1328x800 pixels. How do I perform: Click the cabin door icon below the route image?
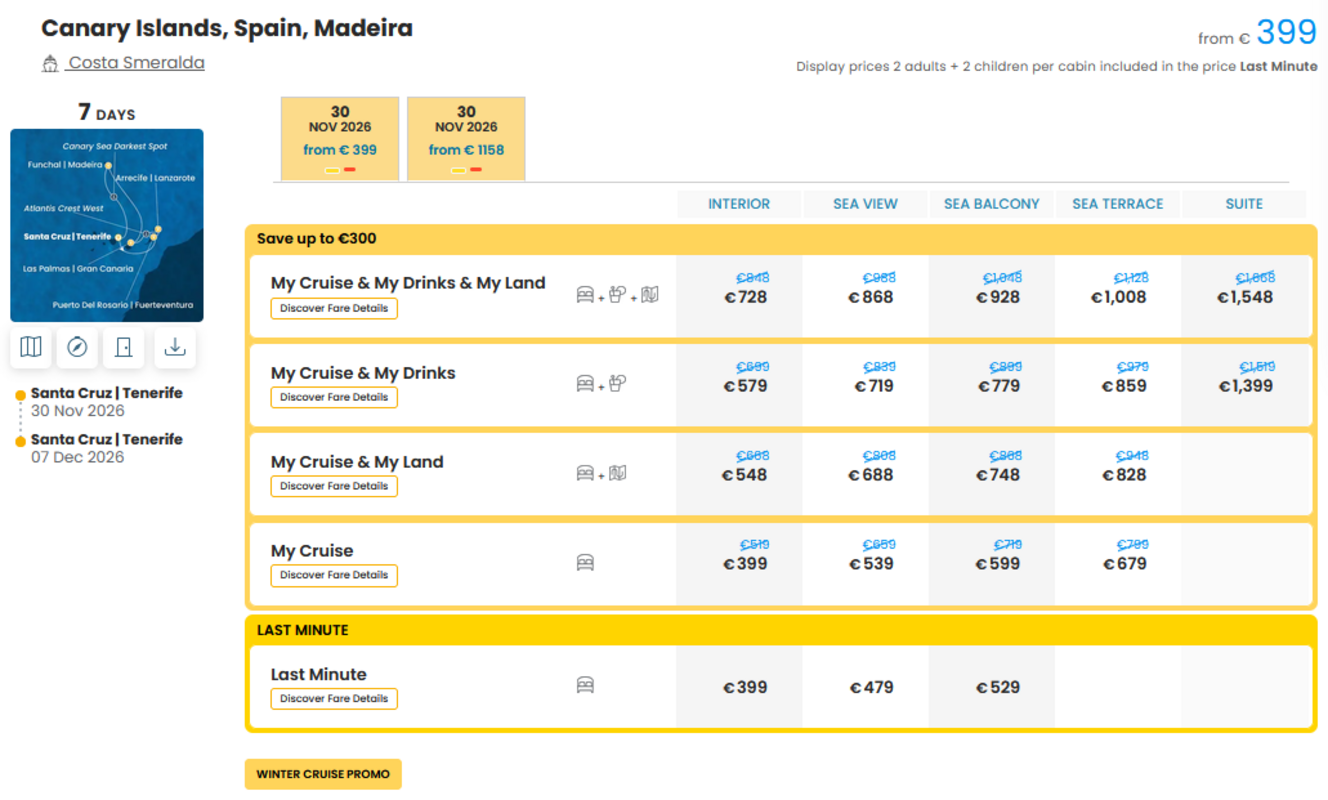[x=124, y=347]
